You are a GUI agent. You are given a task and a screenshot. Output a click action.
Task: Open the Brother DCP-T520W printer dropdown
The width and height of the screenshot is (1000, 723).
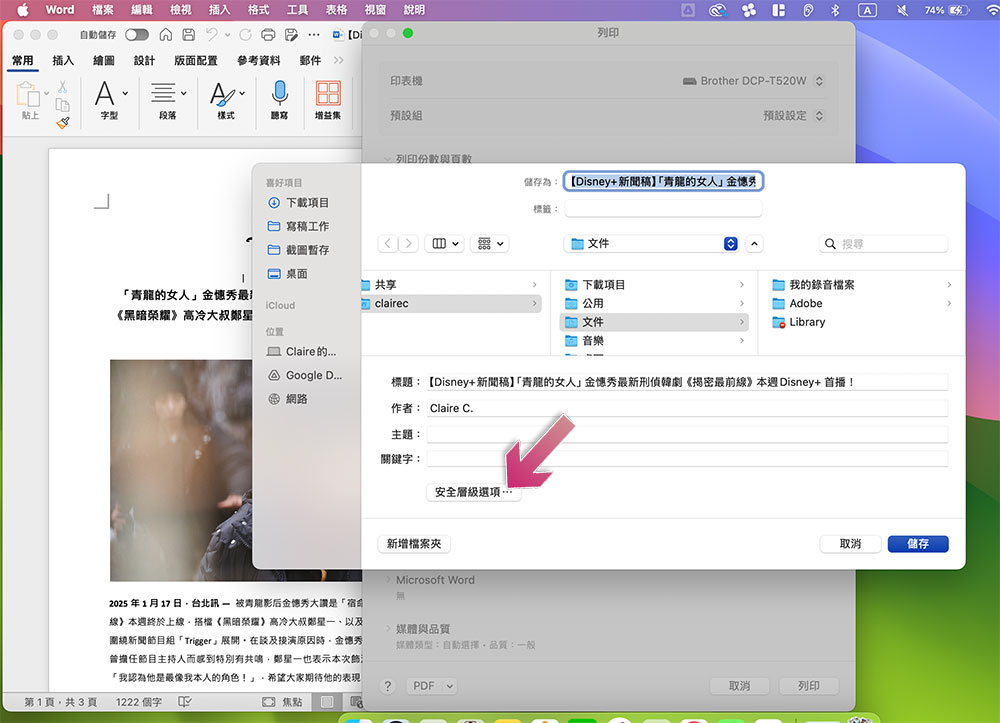click(753, 81)
